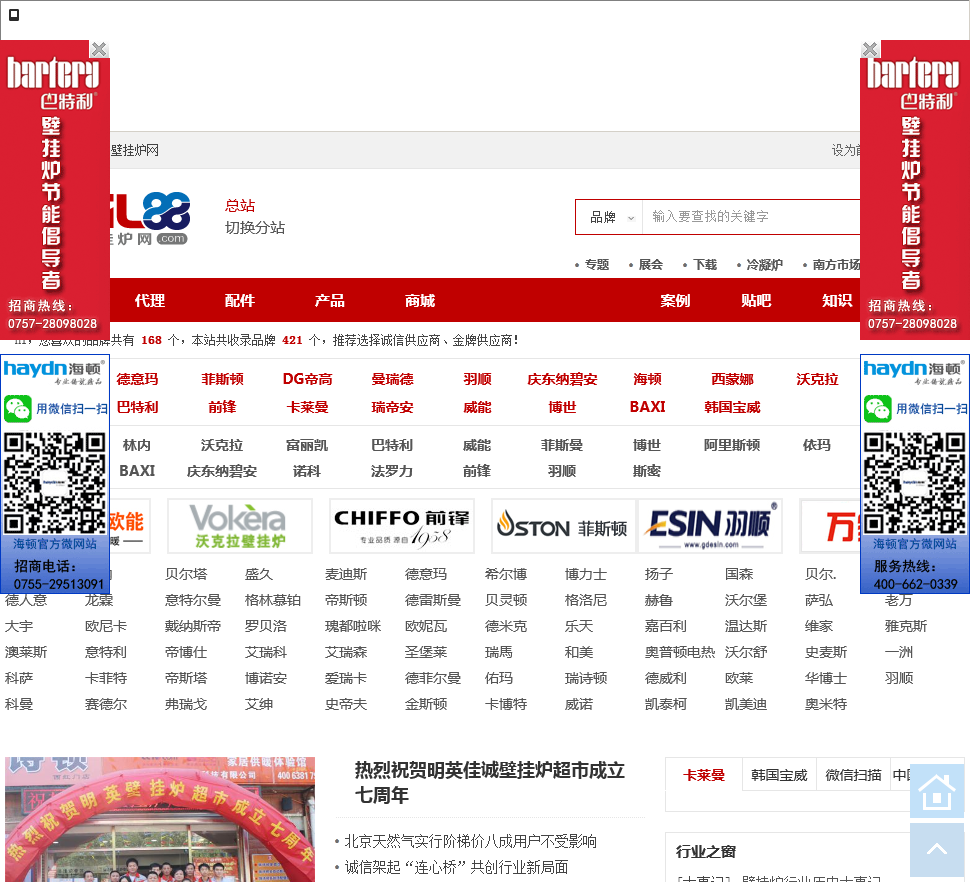Image resolution: width=970 pixels, height=882 pixels.
Task: Open red brand link 瑞帝安
Action: (392, 407)
